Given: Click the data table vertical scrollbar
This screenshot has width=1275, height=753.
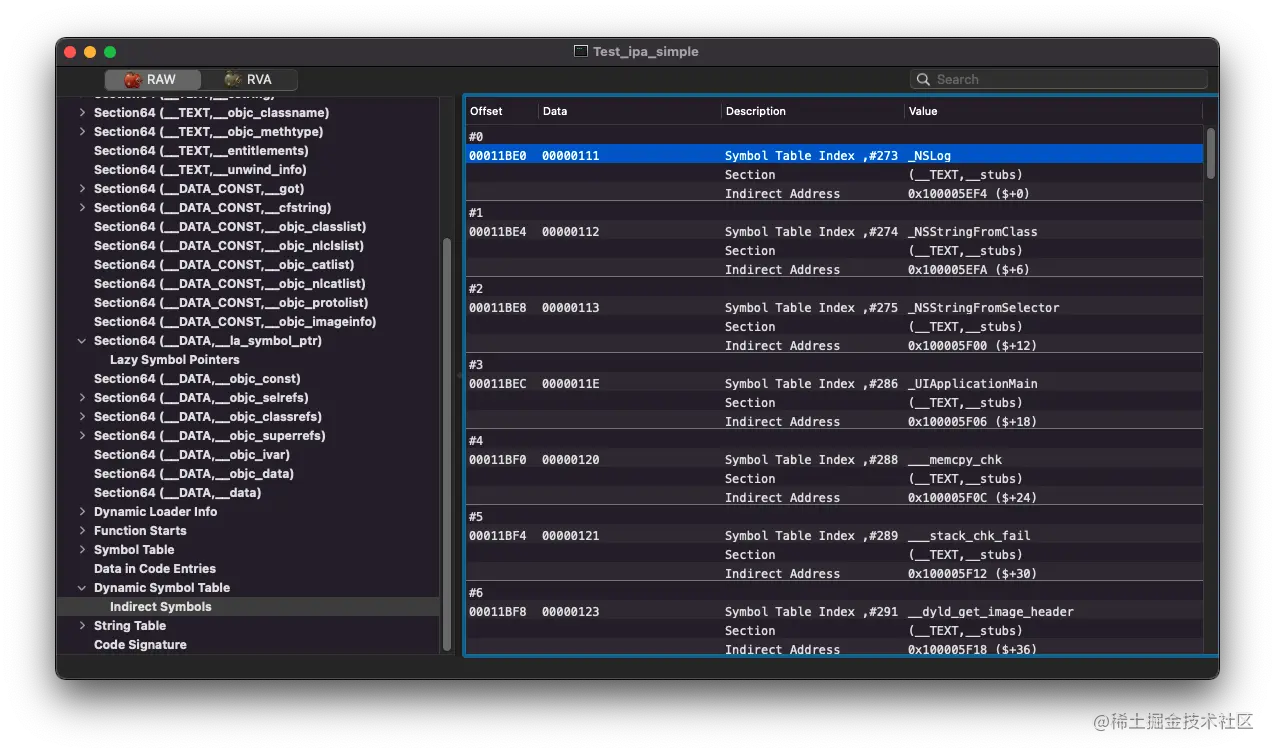Looking at the screenshot, I should tap(1211, 153).
